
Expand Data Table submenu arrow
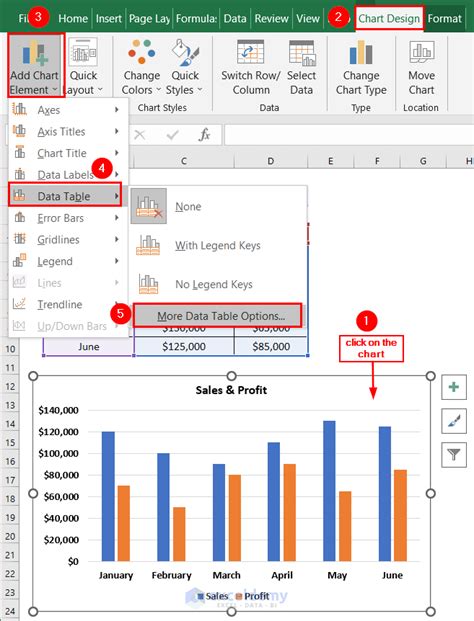(116, 196)
